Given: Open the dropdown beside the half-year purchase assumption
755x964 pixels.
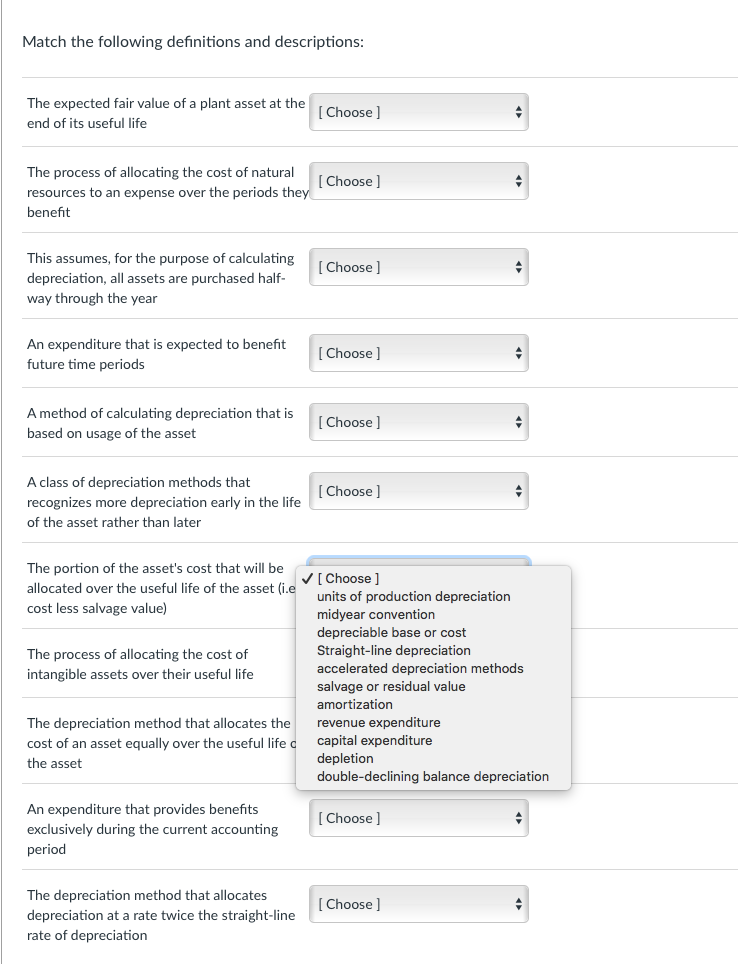Looking at the screenshot, I should click(x=418, y=266).
